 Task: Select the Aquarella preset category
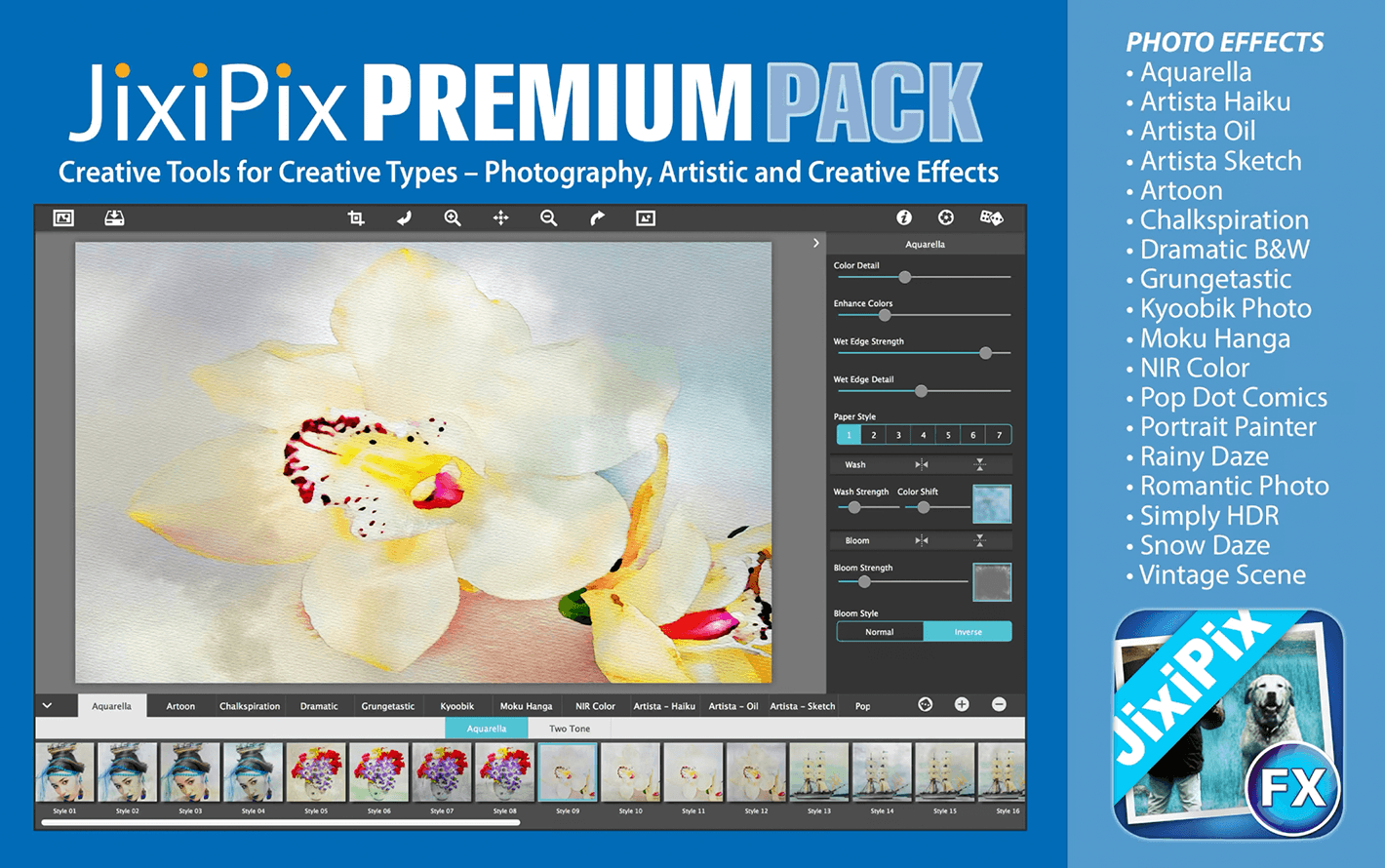487,729
